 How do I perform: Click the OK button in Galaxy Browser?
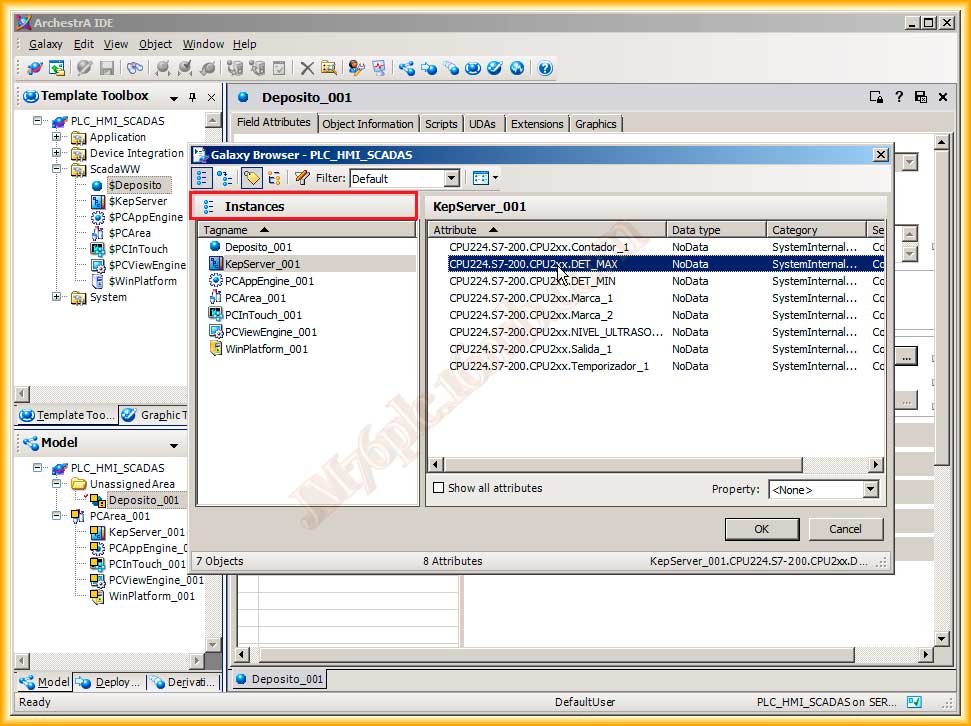(x=761, y=529)
